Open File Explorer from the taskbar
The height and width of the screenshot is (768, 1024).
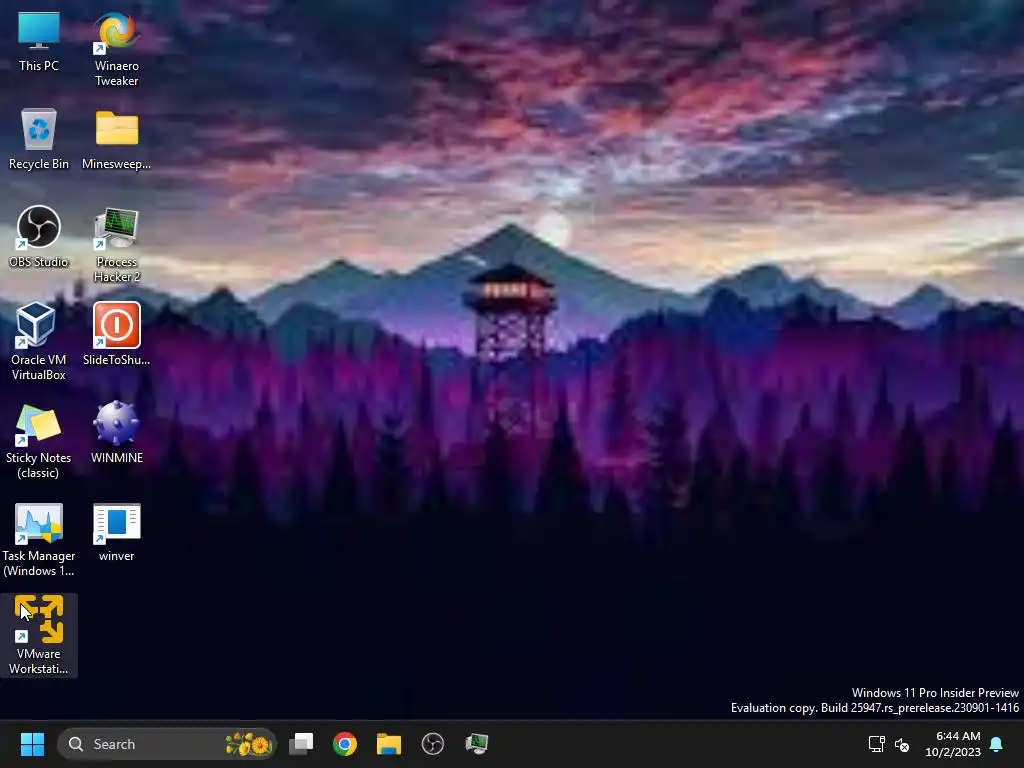coord(389,744)
